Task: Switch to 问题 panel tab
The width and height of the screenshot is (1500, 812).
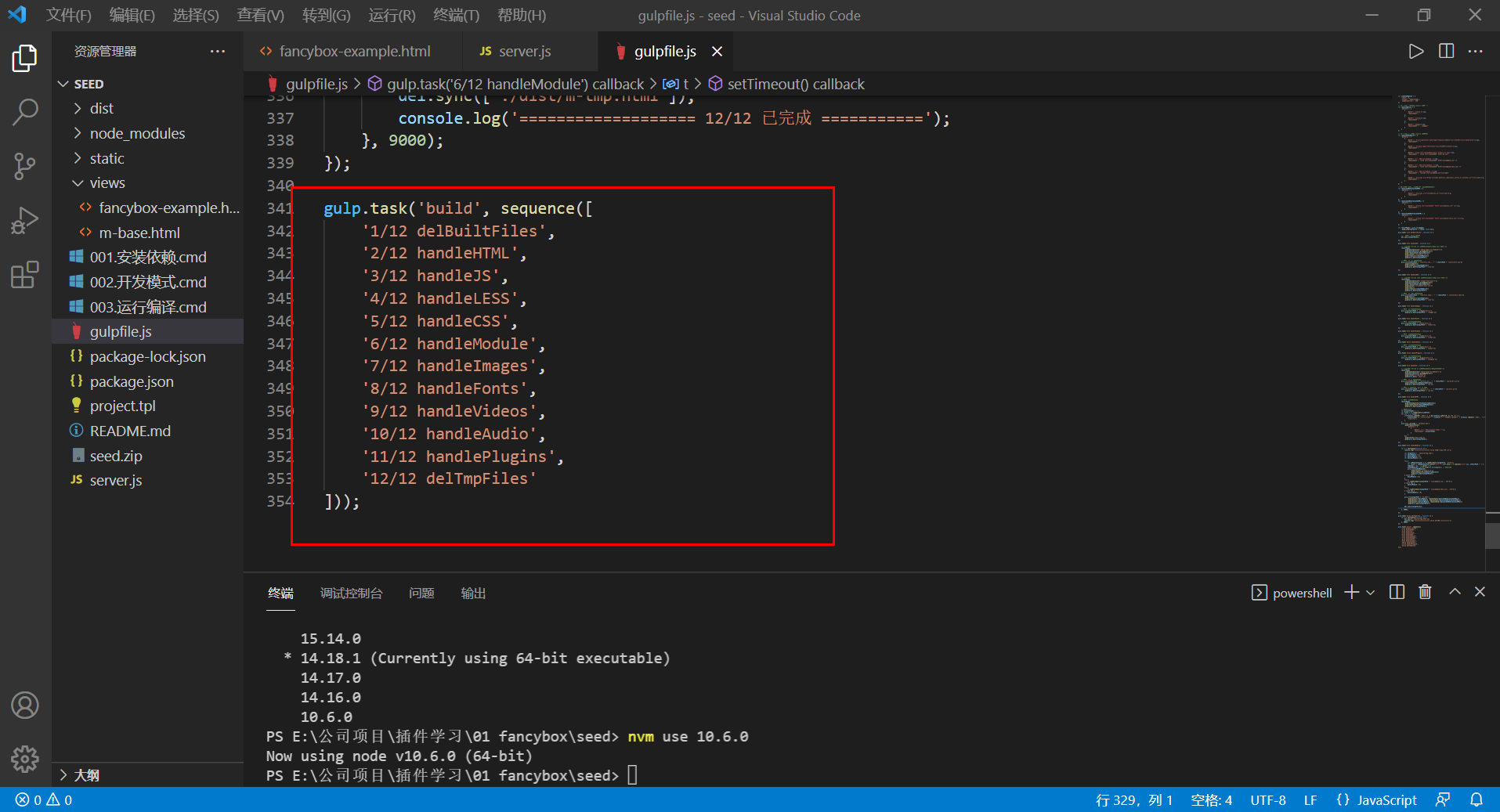Action: [x=421, y=594]
